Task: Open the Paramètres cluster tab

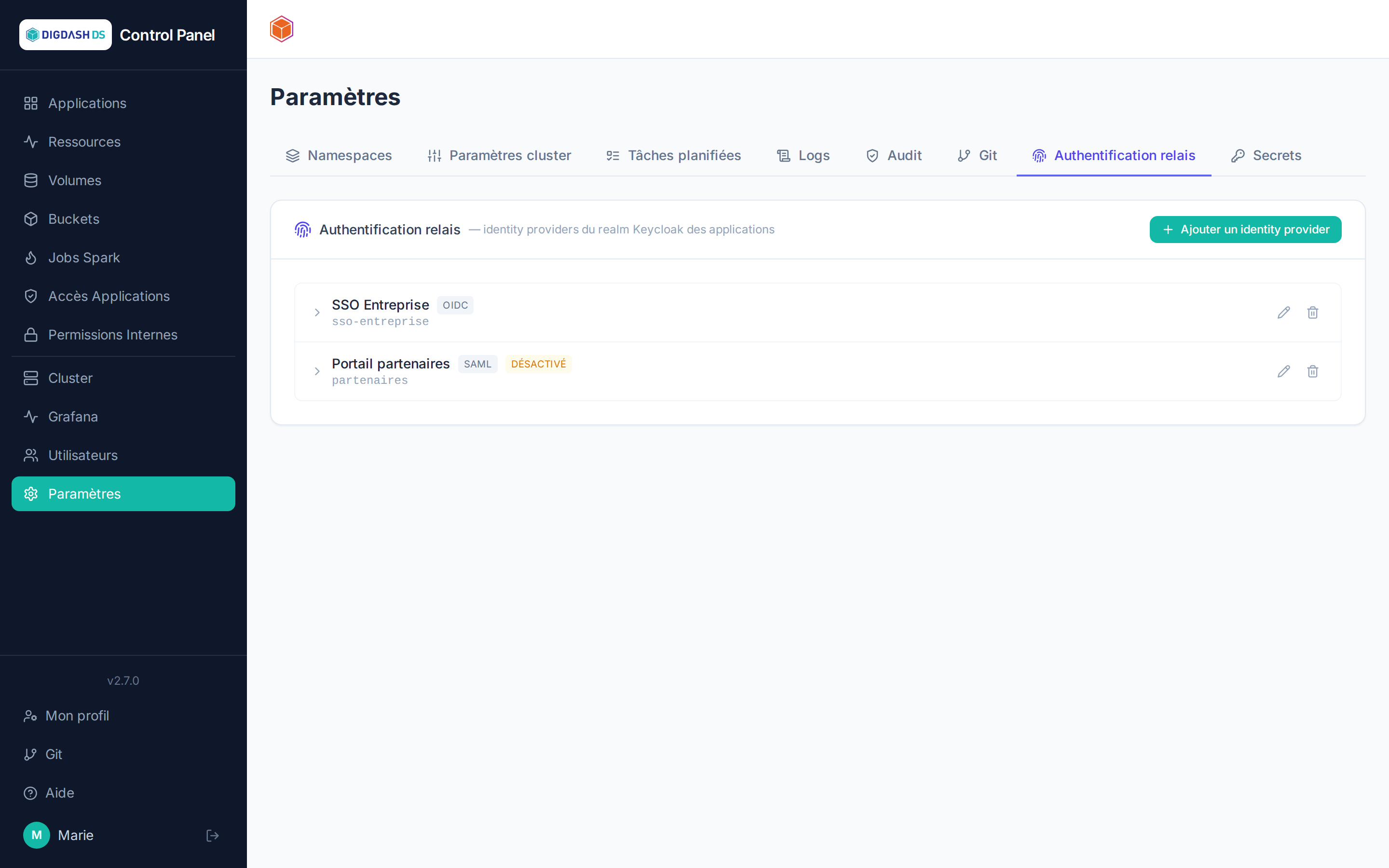Action: [499, 156]
